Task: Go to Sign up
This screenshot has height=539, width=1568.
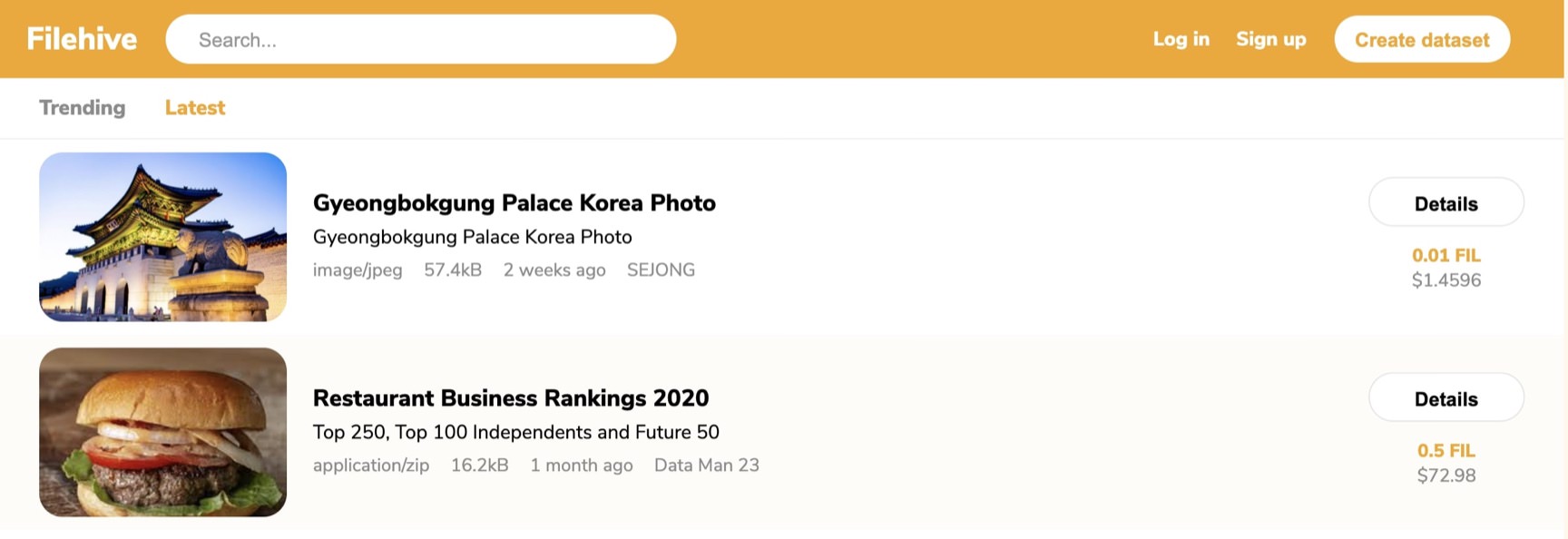Action: [x=1270, y=39]
